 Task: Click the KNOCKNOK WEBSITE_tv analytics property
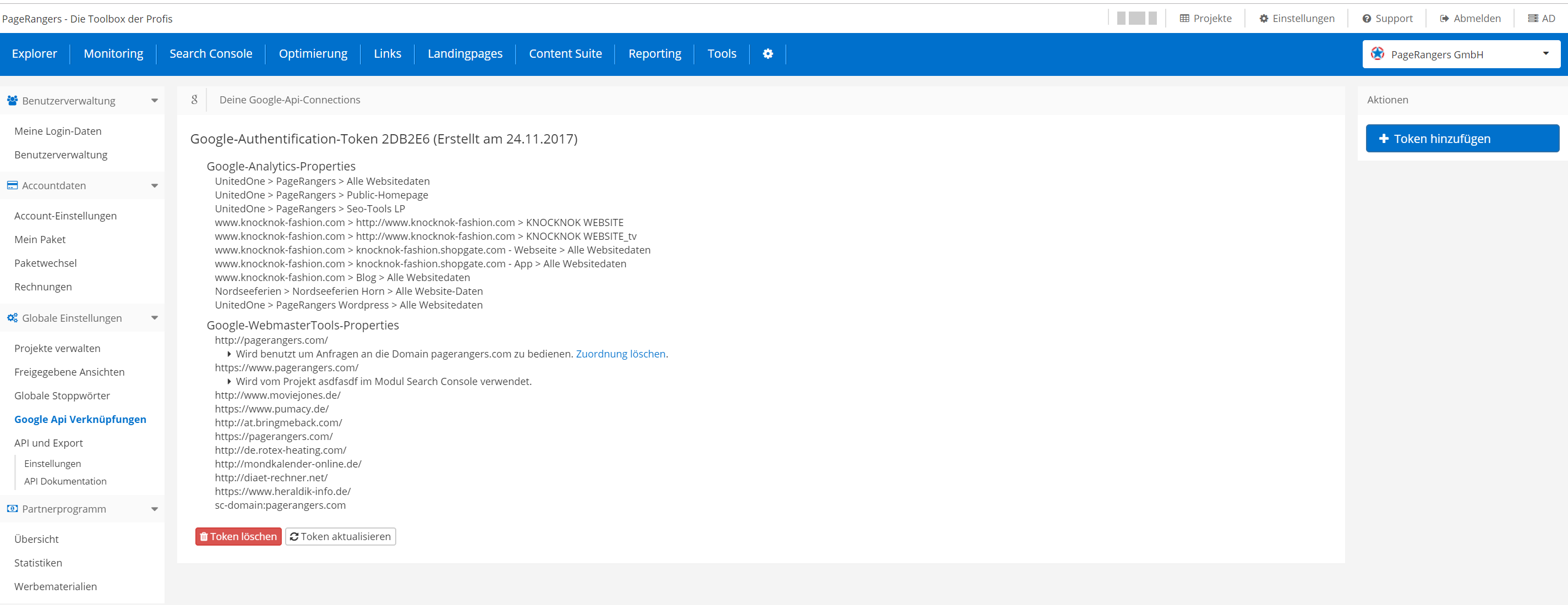click(x=425, y=236)
